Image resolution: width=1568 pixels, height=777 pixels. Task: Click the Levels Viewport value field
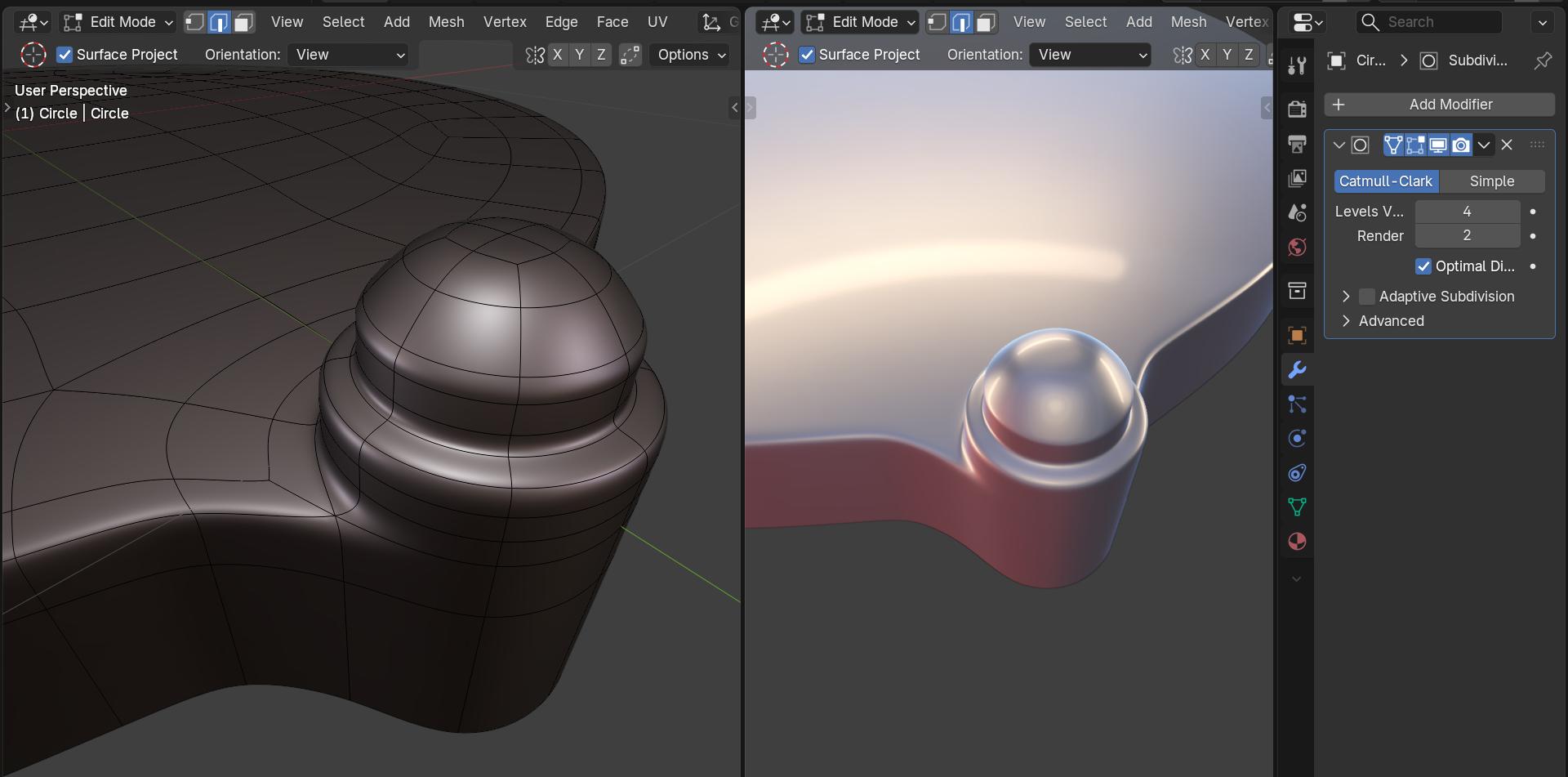tap(1468, 212)
